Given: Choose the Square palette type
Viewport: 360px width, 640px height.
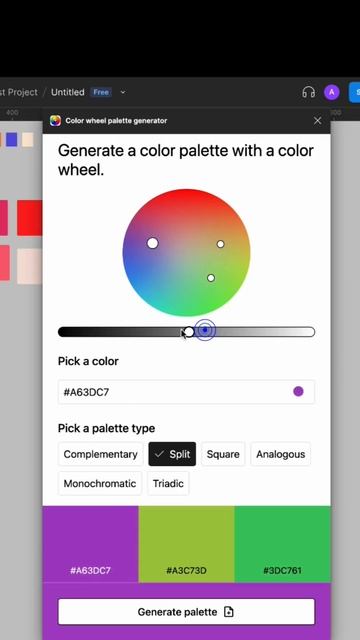Looking at the screenshot, I should [223, 454].
